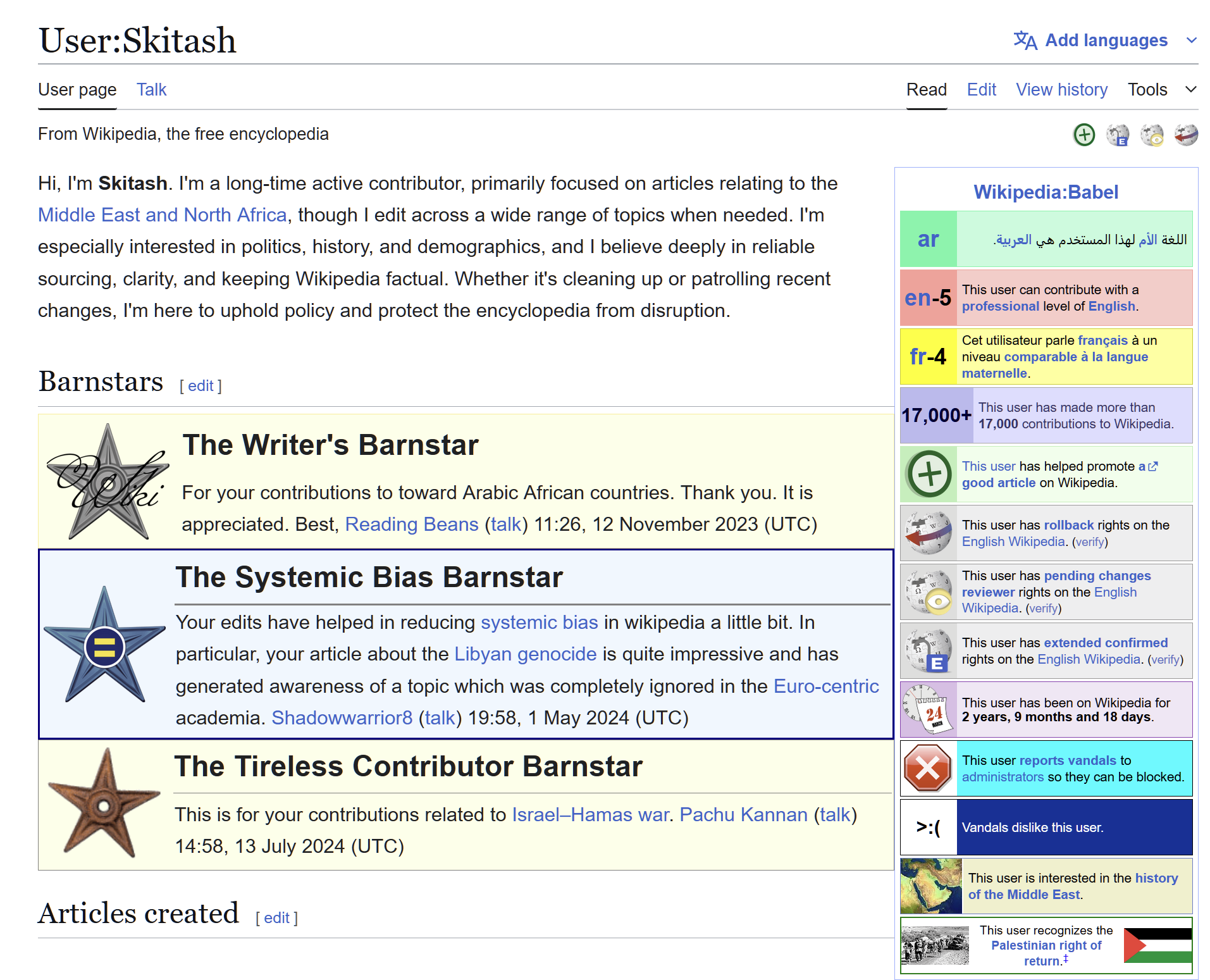Follow the 'français' link in fr-4 box

pyautogui.click(x=1103, y=340)
